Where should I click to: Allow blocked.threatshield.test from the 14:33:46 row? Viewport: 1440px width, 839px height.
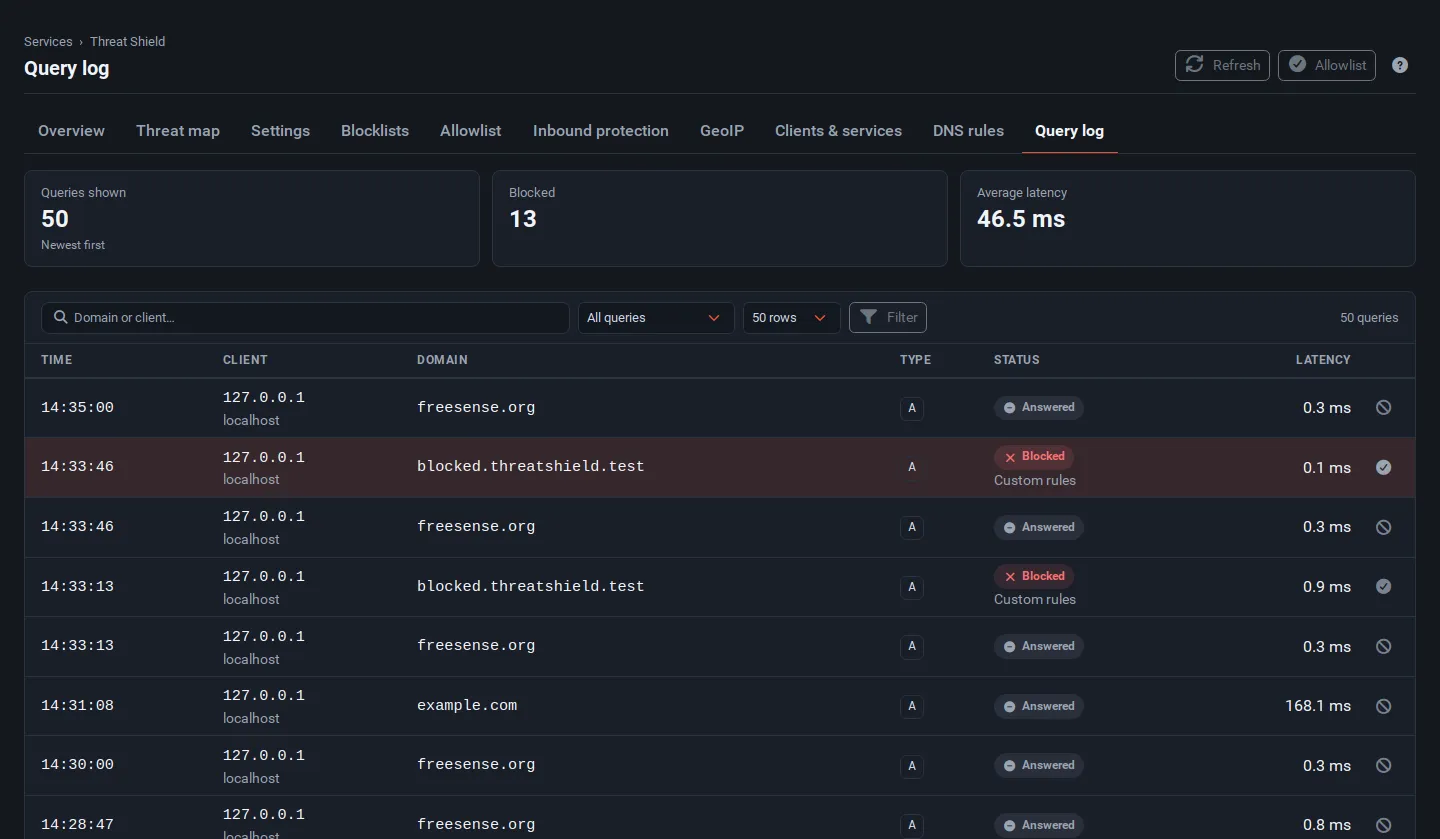coord(1383,467)
